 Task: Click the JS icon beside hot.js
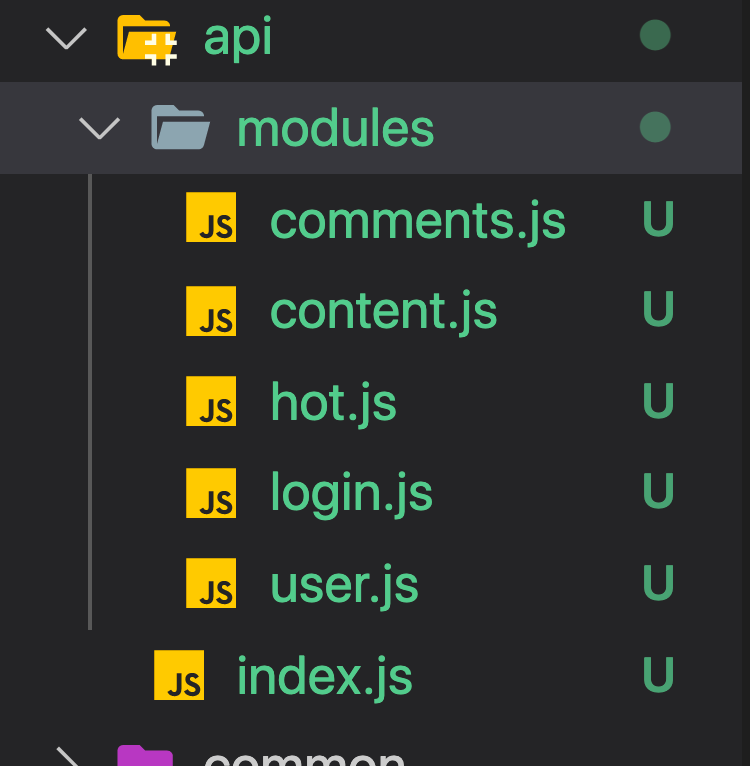211,401
